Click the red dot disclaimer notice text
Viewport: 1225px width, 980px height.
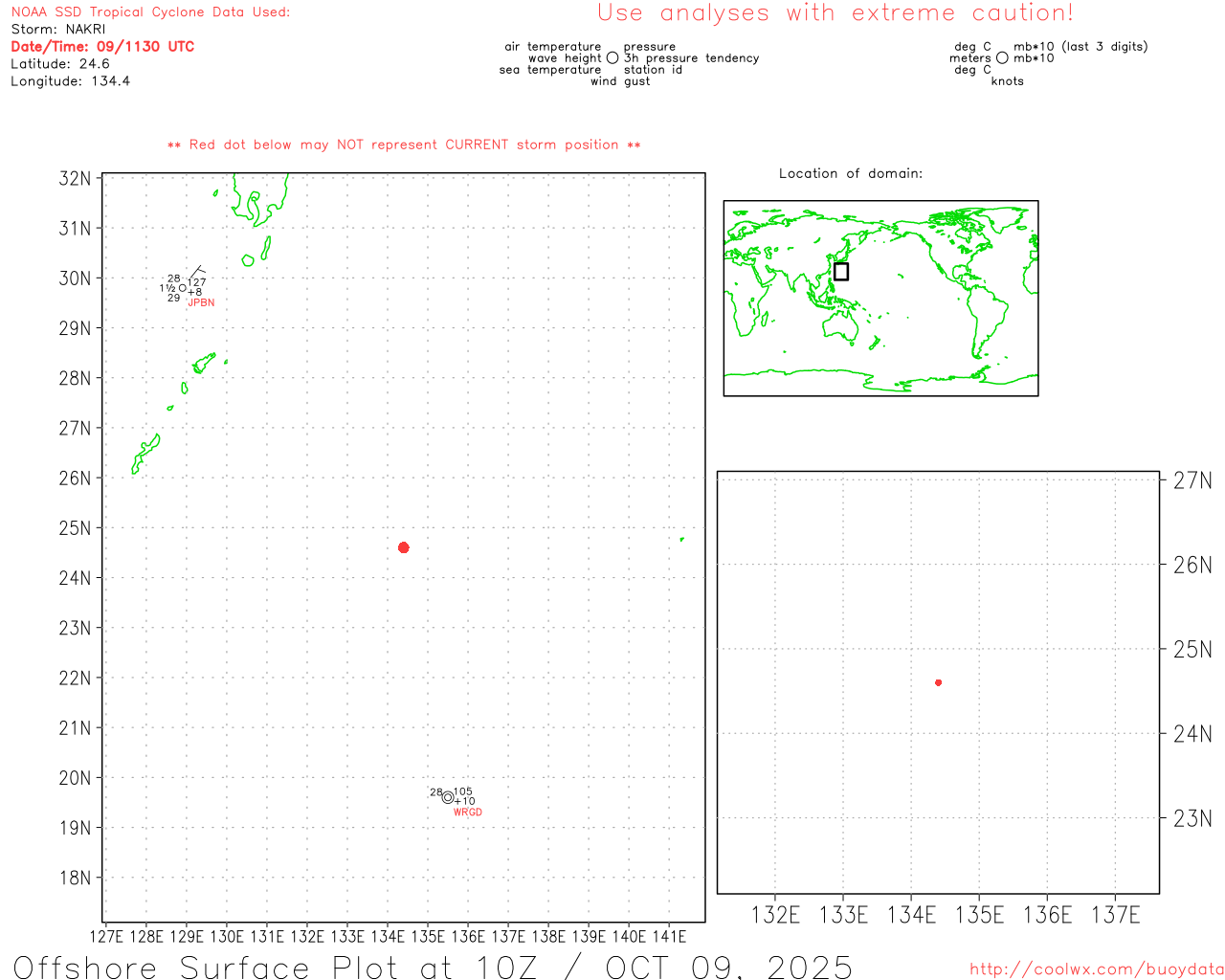click(x=404, y=145)
